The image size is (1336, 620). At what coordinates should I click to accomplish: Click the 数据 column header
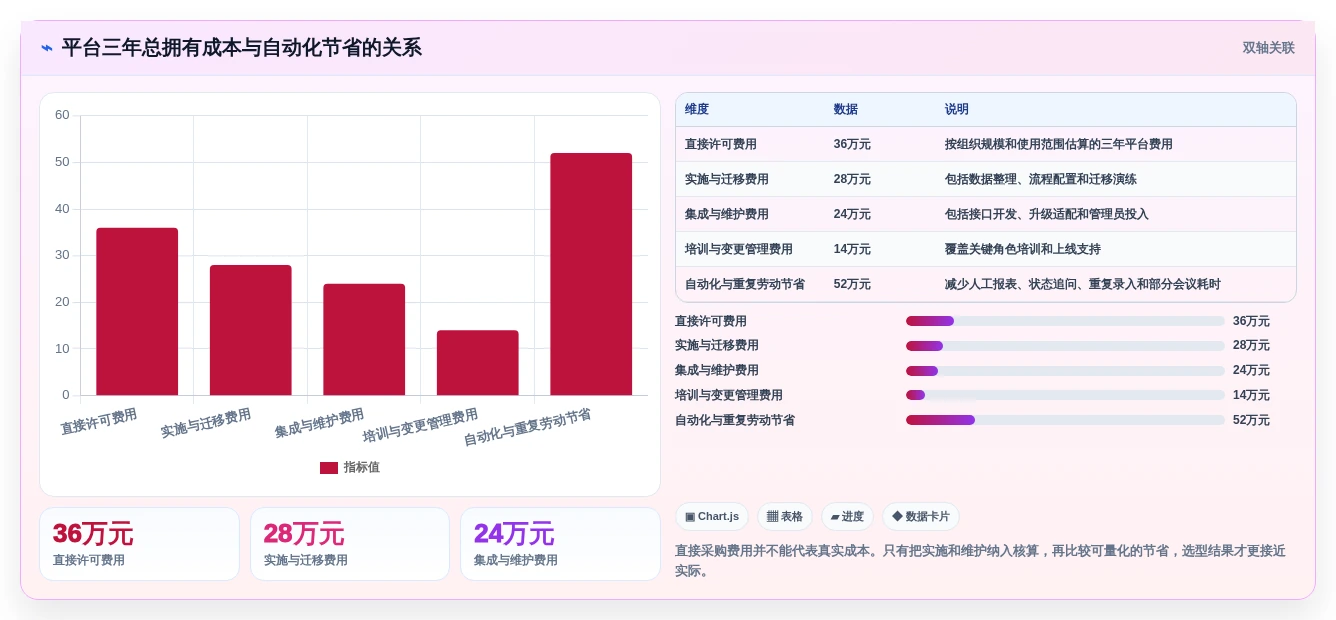[845, 109]
